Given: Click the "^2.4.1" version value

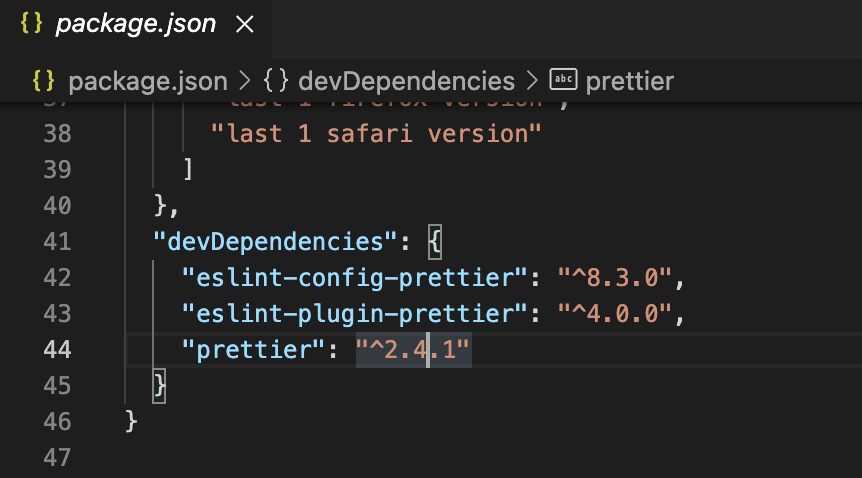Looking at the screenshot, I should click(x=413, y=350).
